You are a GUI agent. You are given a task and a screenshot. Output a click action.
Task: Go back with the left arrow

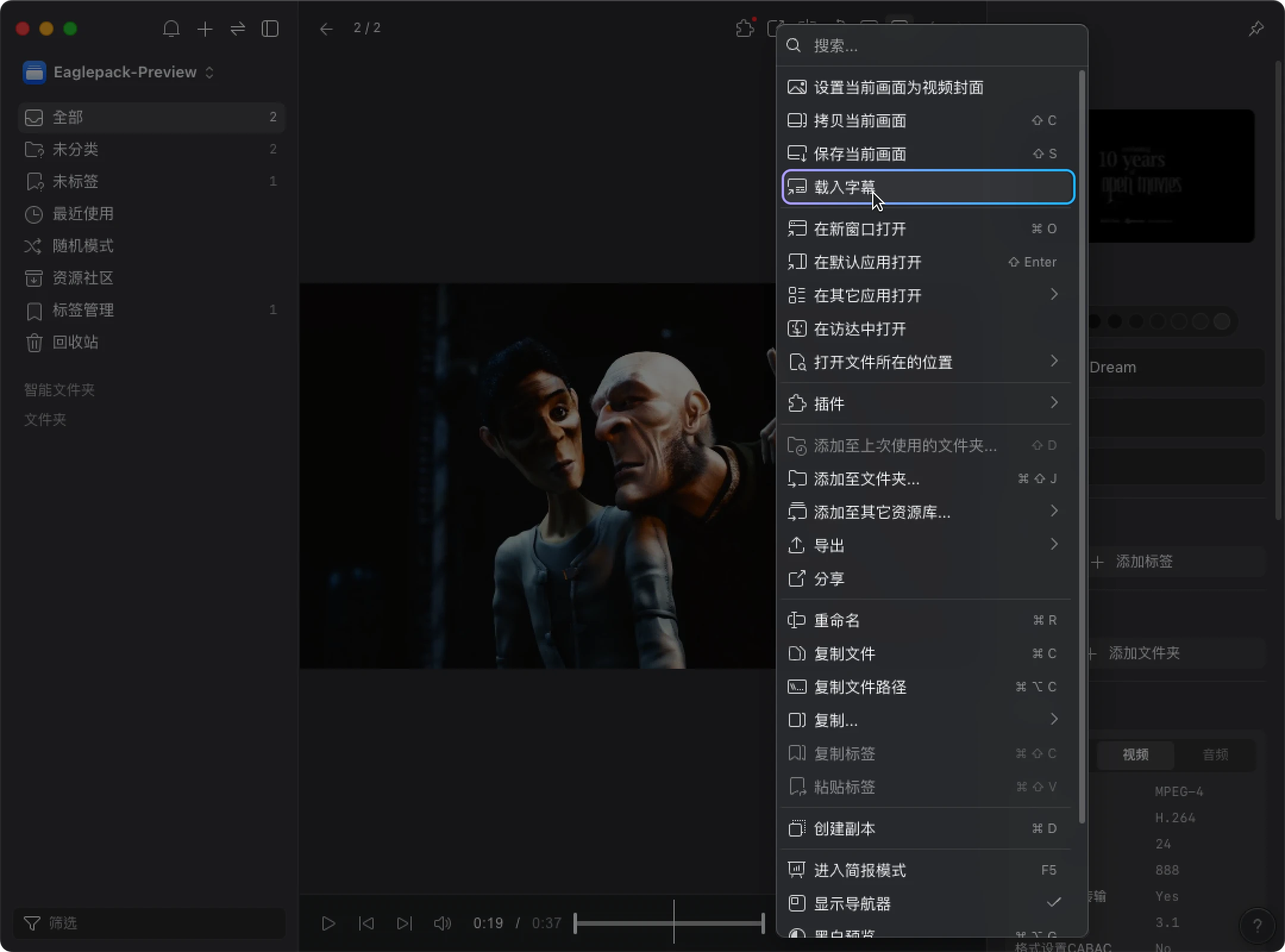point(326,29)
